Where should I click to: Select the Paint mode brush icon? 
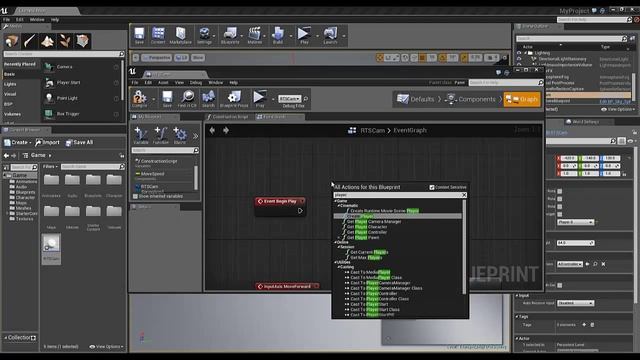30,41
